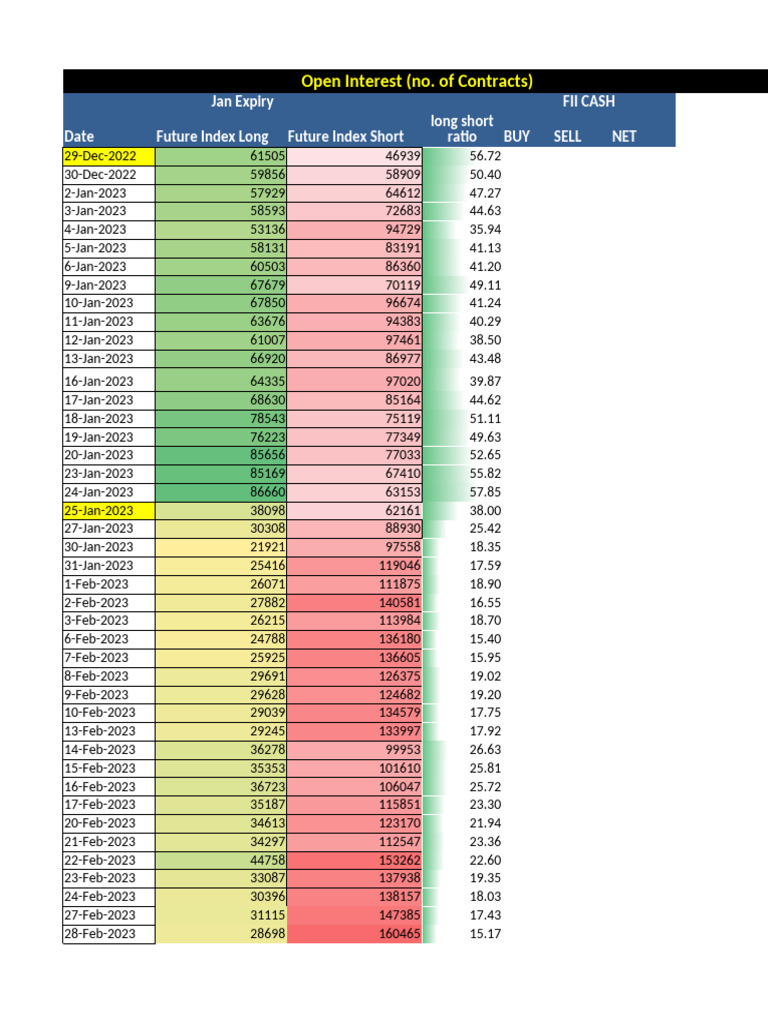Image resolution: width=768 pixels, height=1024 pixels.
Task: Select the Date column header
Action: point(79,136)
